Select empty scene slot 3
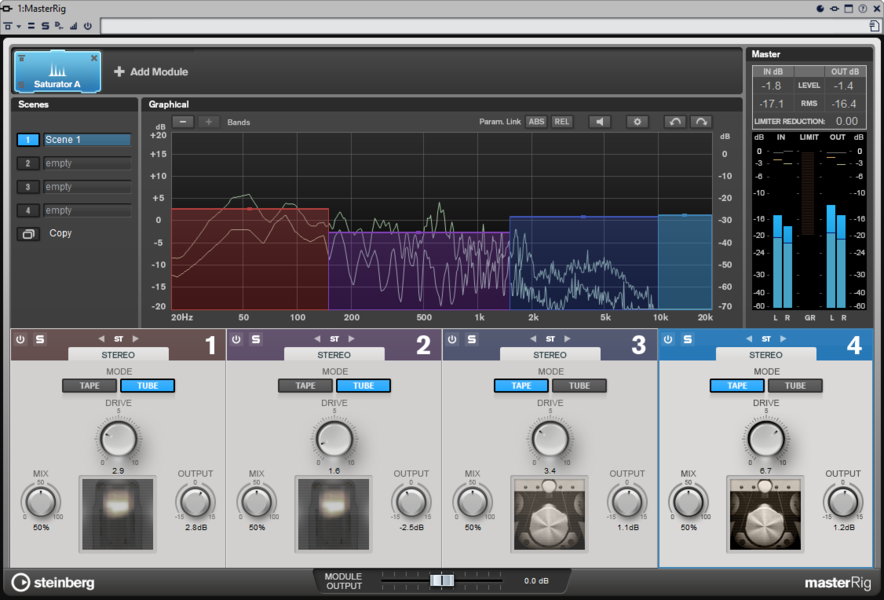Screen dimensions: 884x600 28,187
